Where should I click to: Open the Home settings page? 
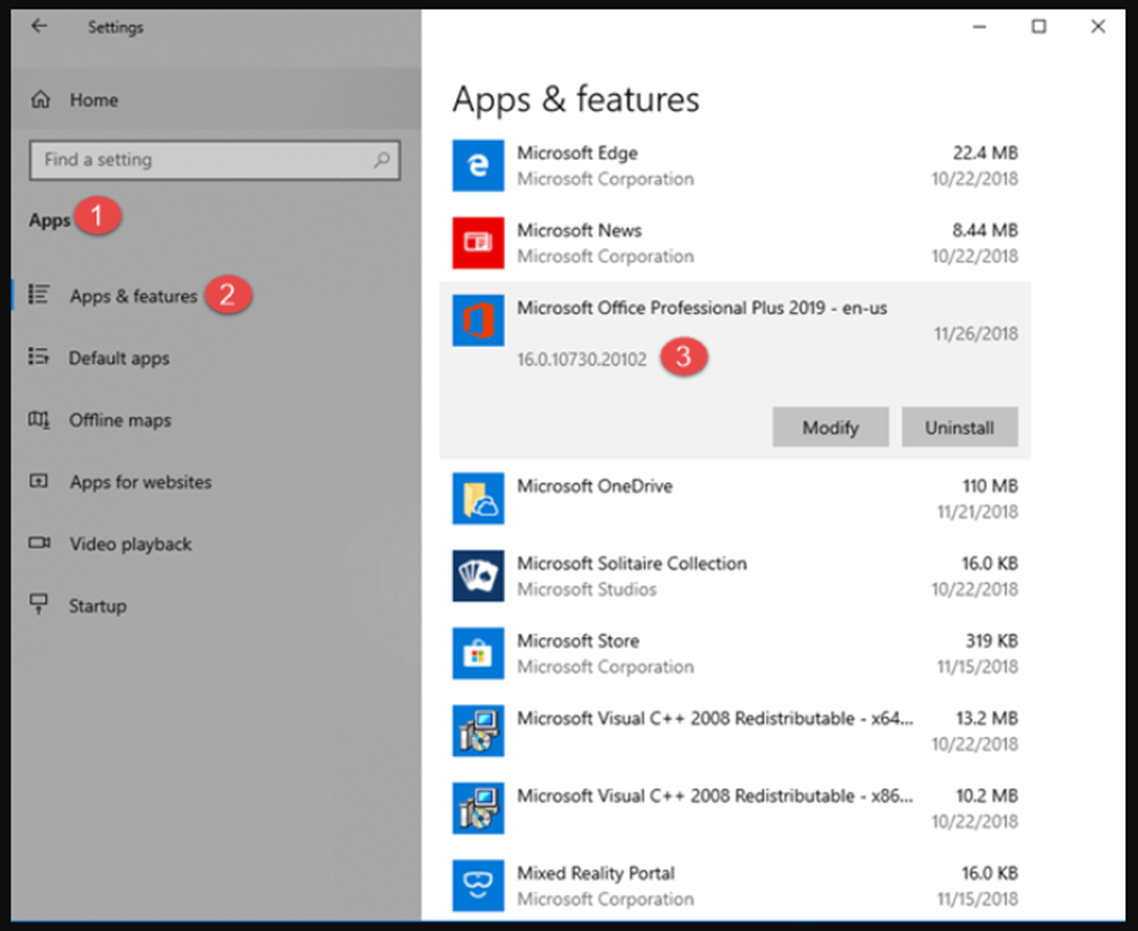point(216,99)
